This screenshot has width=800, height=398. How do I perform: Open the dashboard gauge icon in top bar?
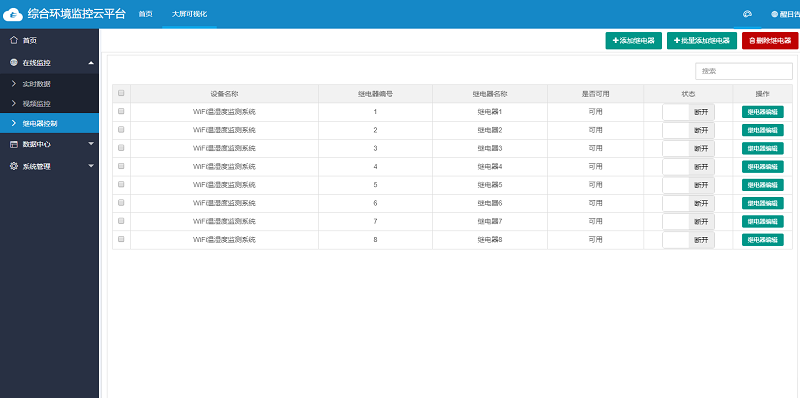click(747, 14)
